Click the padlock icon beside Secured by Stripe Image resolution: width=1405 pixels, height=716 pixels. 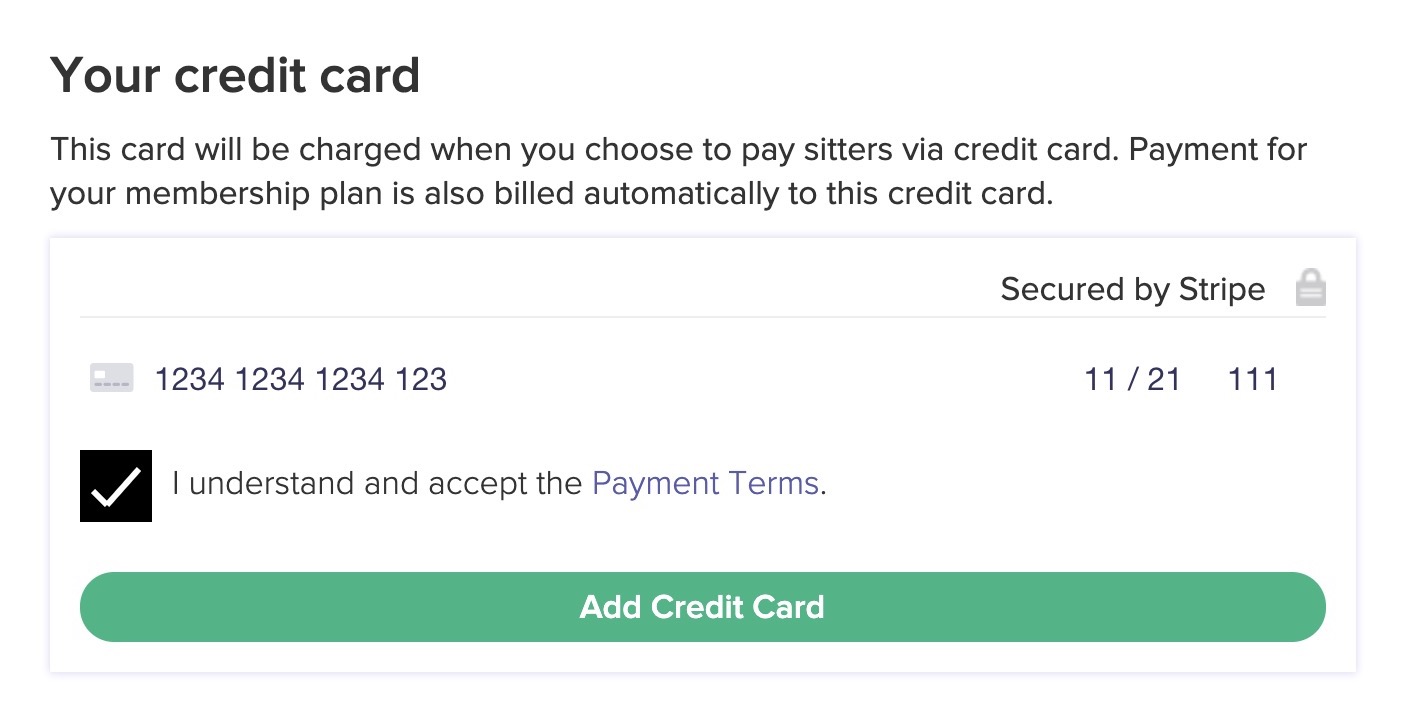tap(1310, 288)
